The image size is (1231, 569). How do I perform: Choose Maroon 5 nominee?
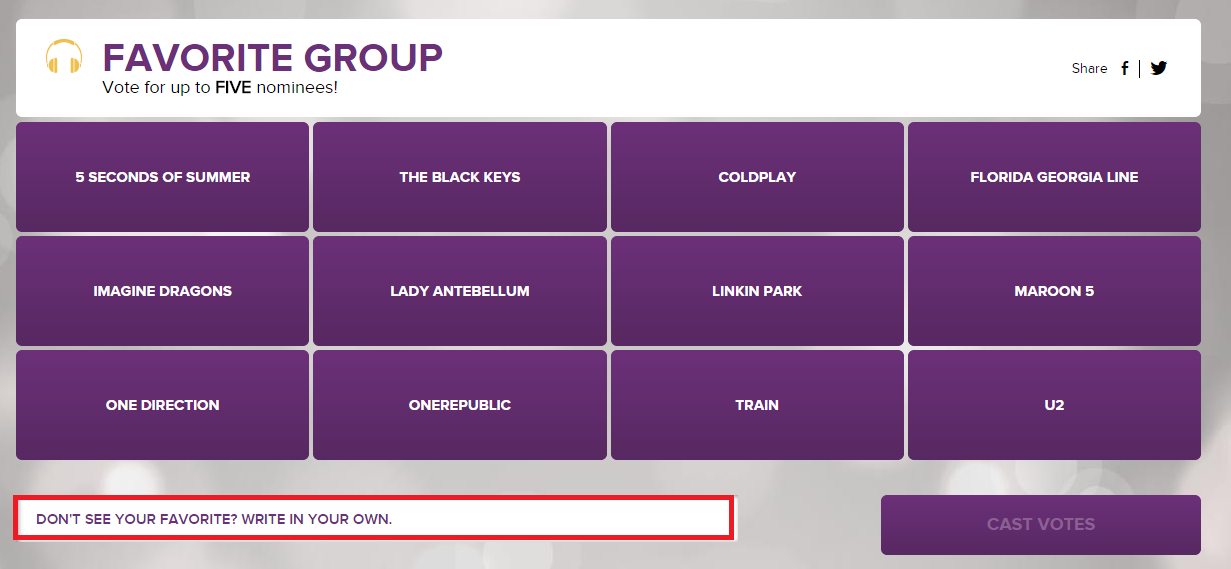(x=1054, y=291)
